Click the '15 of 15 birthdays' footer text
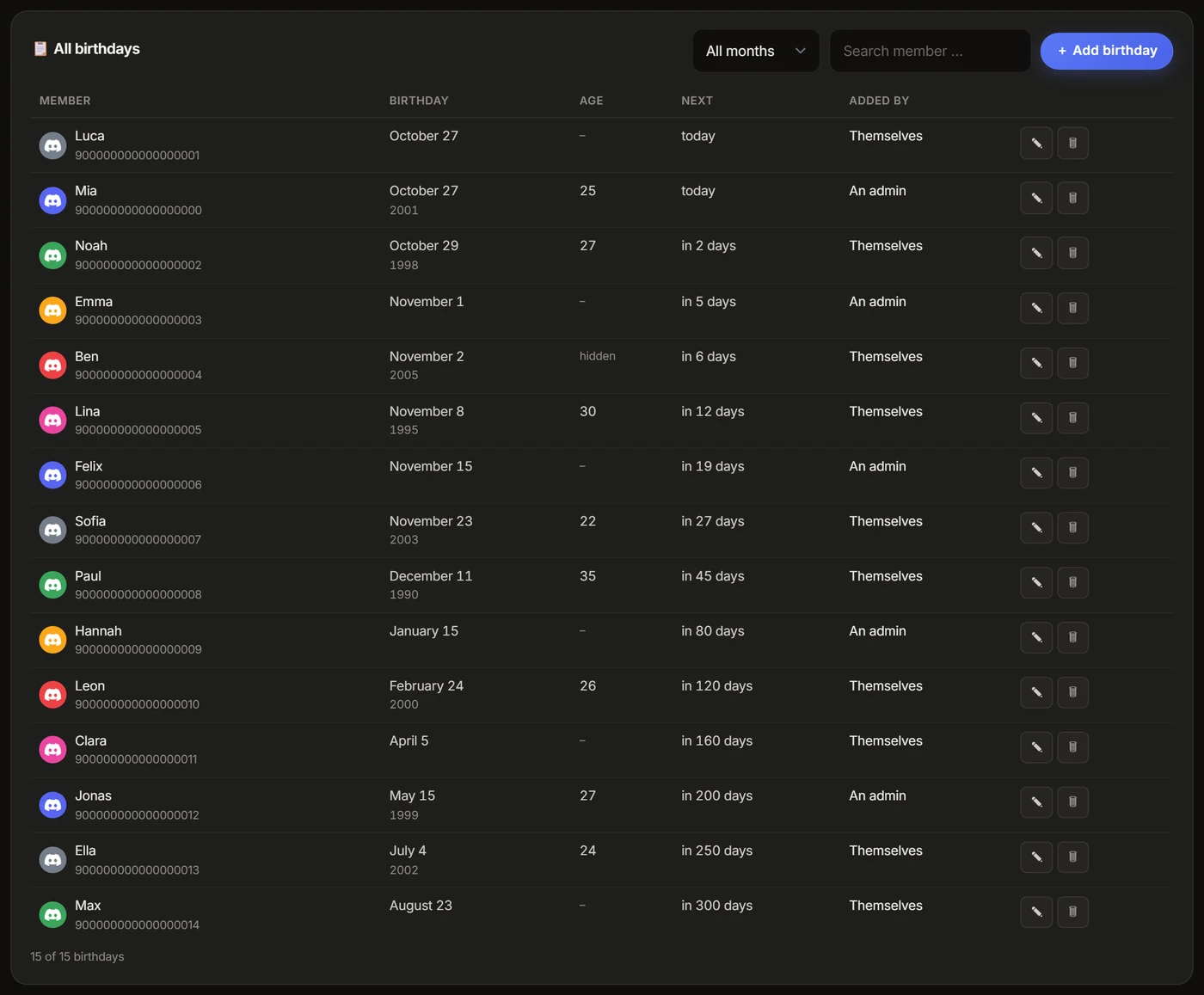 click(77, 956)
